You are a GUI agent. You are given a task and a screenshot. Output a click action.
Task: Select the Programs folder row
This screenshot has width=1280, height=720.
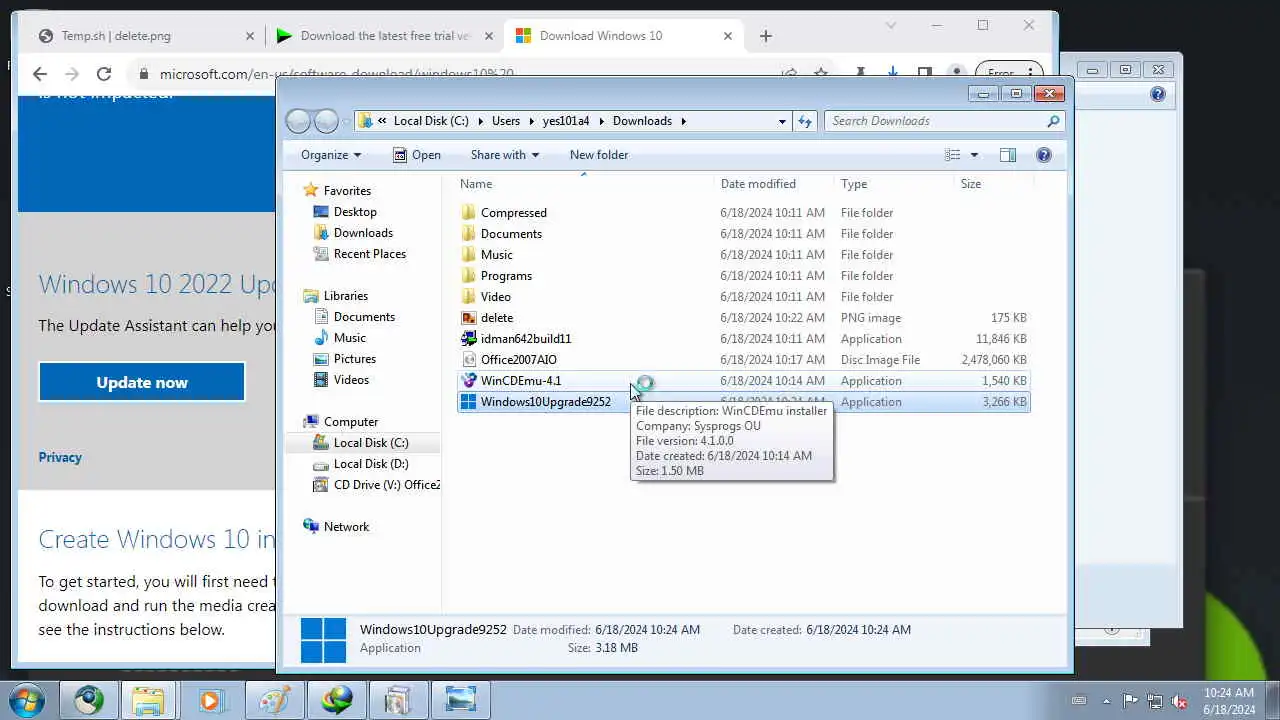click(744, 276)
